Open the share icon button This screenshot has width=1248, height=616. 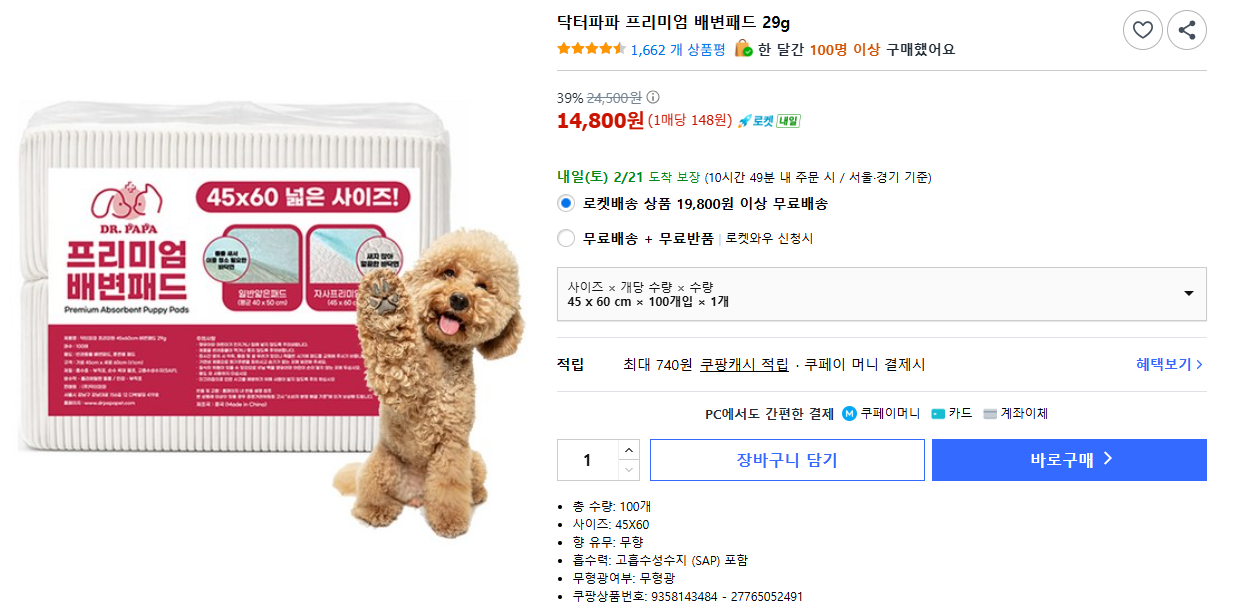pyautogui.click(x=1187, y=30)
